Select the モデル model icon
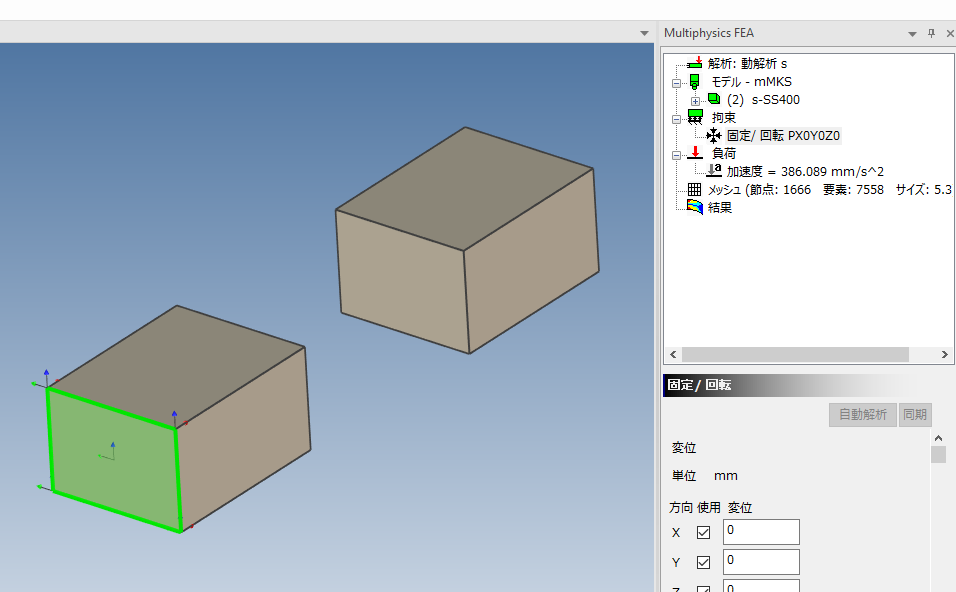 click(694, 81)
